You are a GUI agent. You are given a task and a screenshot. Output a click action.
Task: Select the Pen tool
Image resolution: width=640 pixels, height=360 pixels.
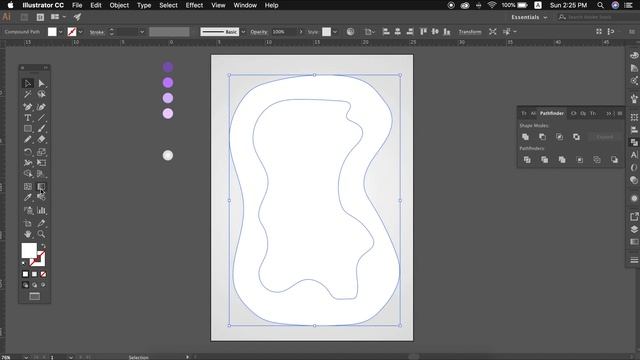(28, 107)
